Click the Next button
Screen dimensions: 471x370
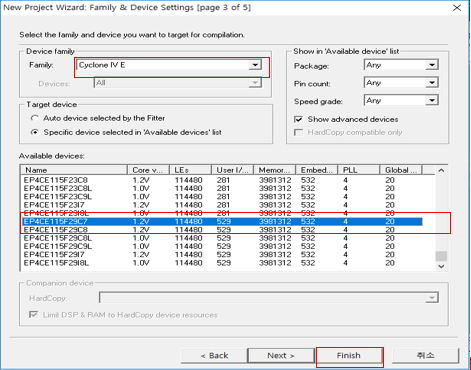281,356
